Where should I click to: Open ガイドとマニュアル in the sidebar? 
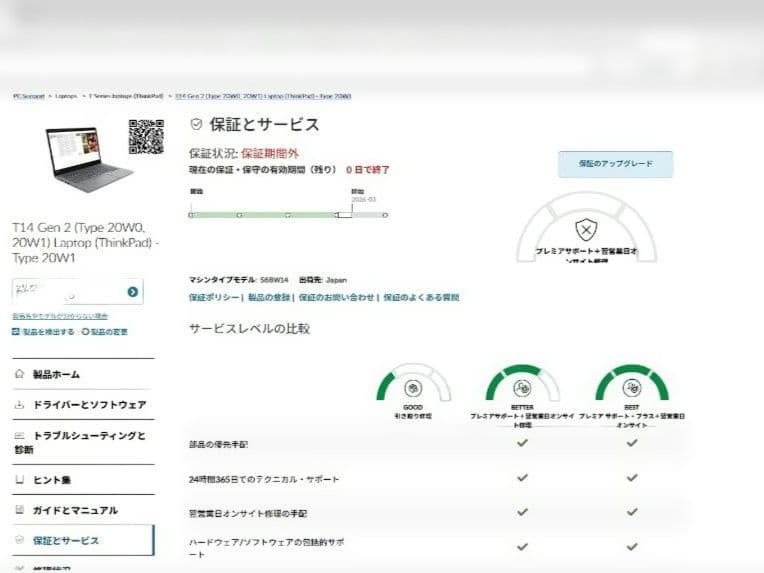coord(83,510)
